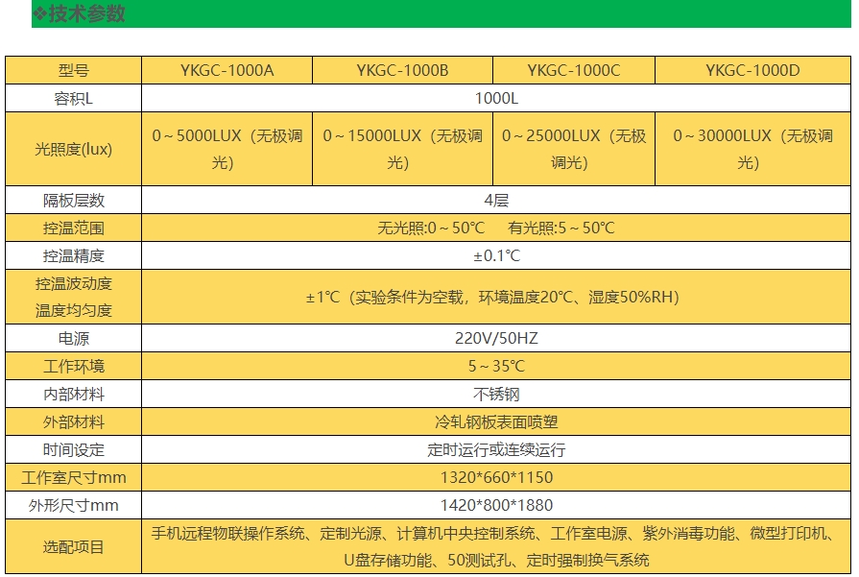Select the 内部材料 row label
The height and width of the screenshot is (577, 859).
[73, 395]
